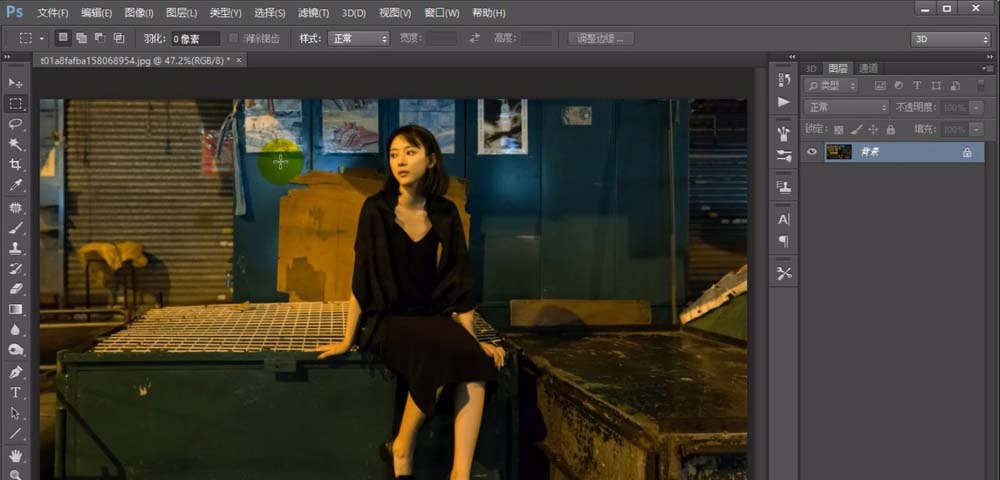Collapse the right panels to icons
The width and height of the screenshot is (1000, 480).
click(989, 57)
